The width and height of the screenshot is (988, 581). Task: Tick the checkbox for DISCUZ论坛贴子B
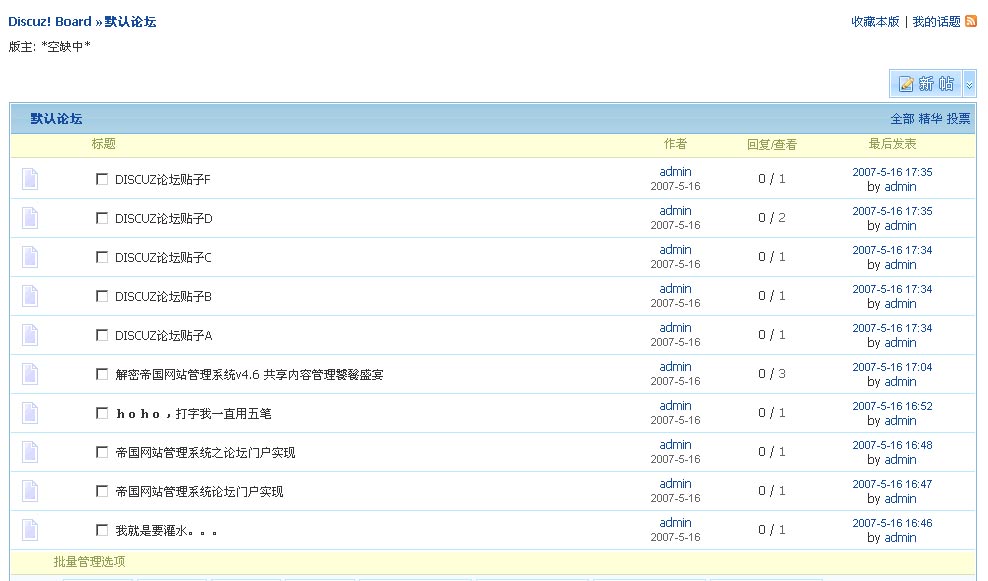[x=102, y=296]
